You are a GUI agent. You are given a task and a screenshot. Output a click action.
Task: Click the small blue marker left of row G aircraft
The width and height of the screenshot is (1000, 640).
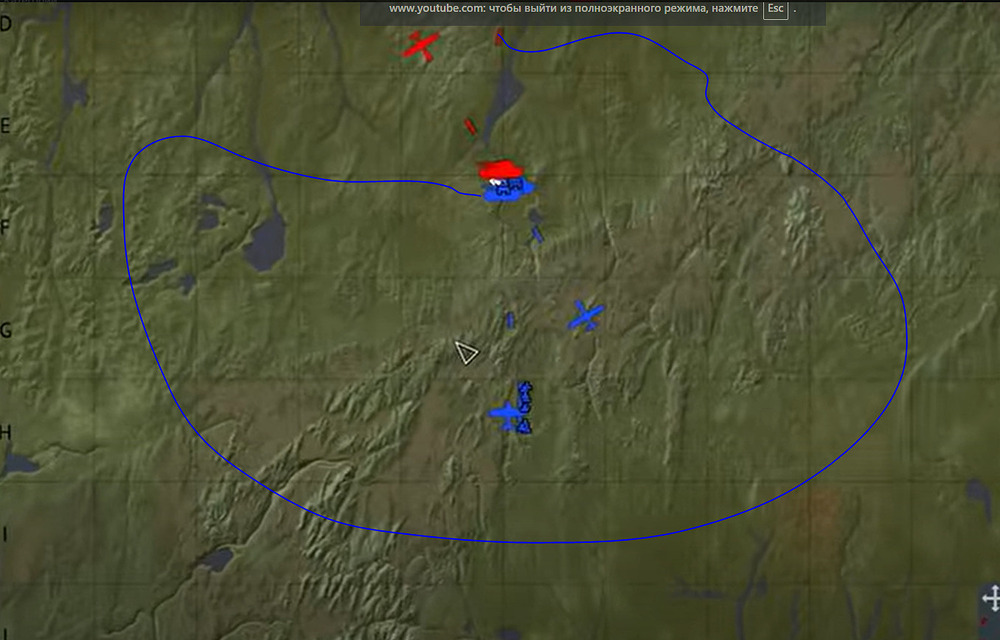510,320
